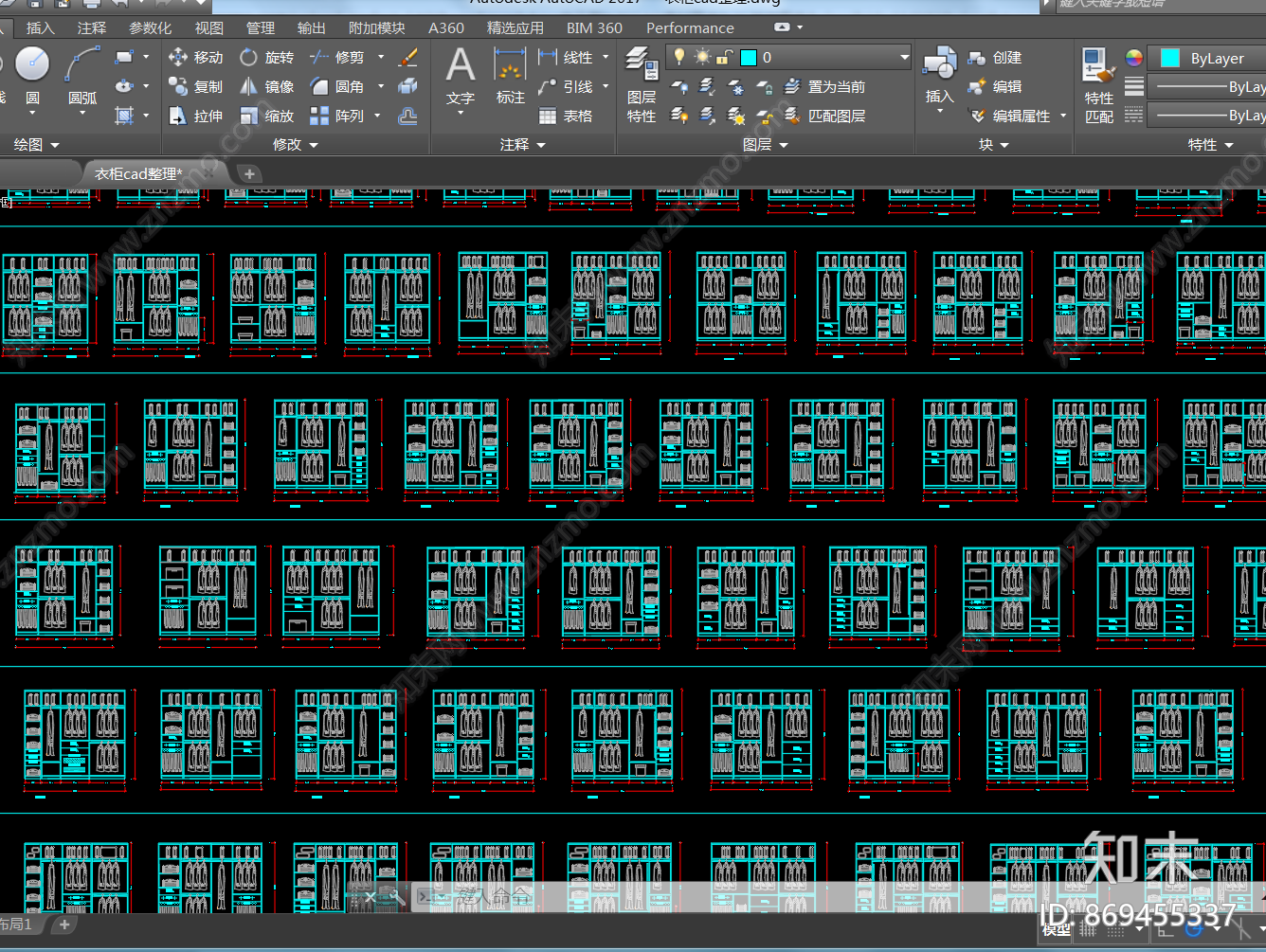
Task: Open the ByLayer object color dropdown
Action: point(1207,58)
